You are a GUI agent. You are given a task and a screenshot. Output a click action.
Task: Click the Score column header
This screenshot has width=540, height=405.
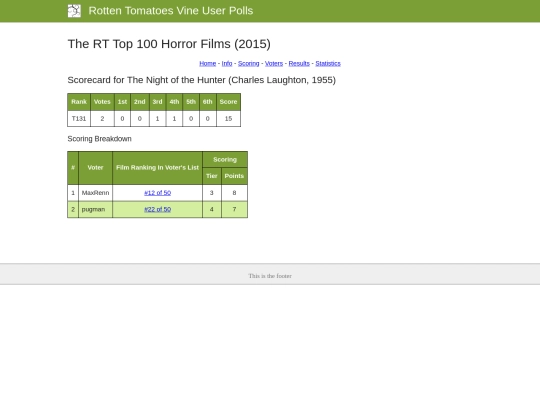pos(228,102)
